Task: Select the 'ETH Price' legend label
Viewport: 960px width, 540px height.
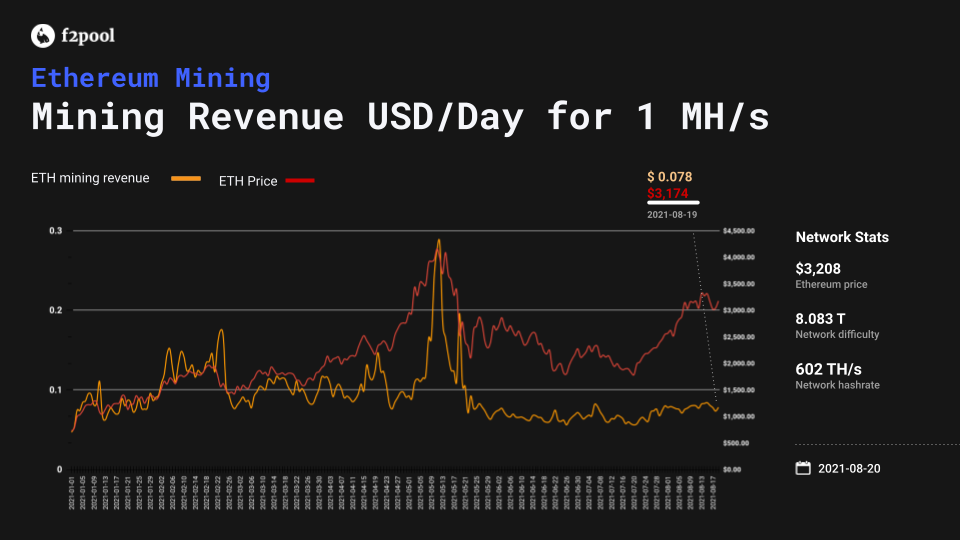Action: click(248, 181)
